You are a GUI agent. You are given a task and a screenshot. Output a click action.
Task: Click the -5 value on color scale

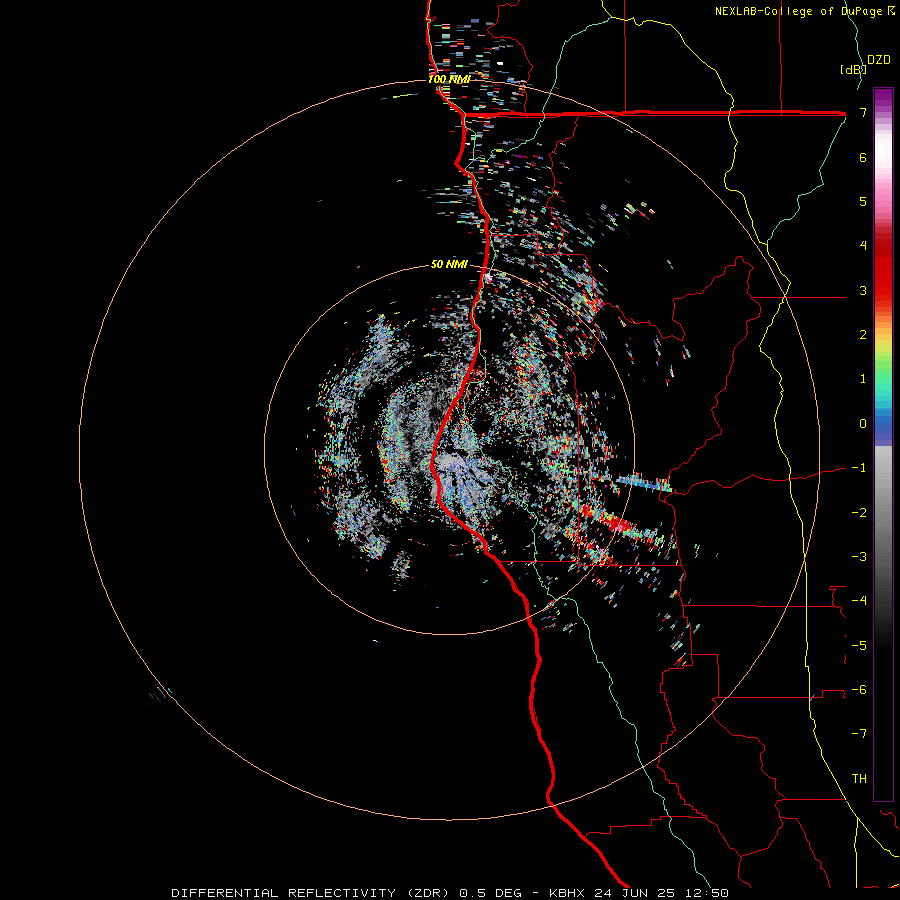pos(859,646)
